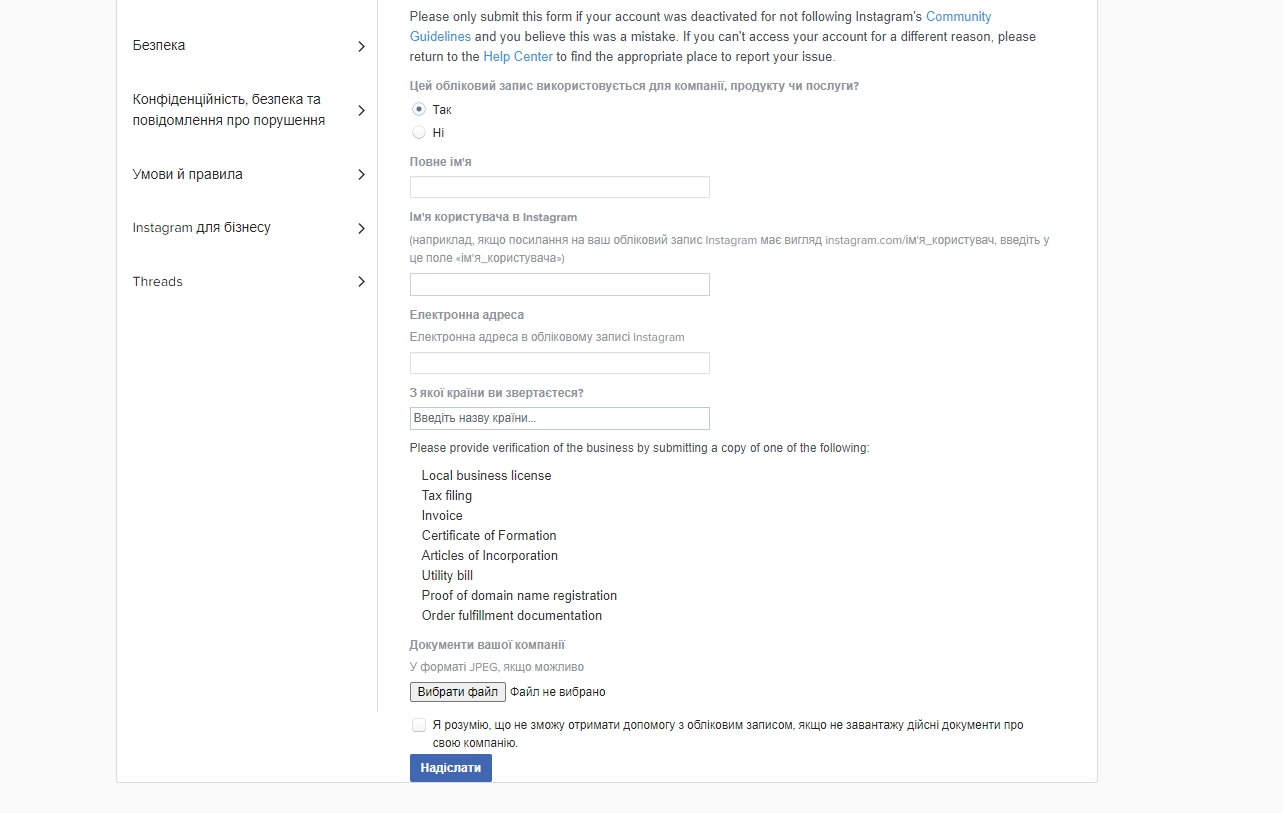Open Instagram для бізнесу menu item

pyautogui.click(x=202, y=228)
